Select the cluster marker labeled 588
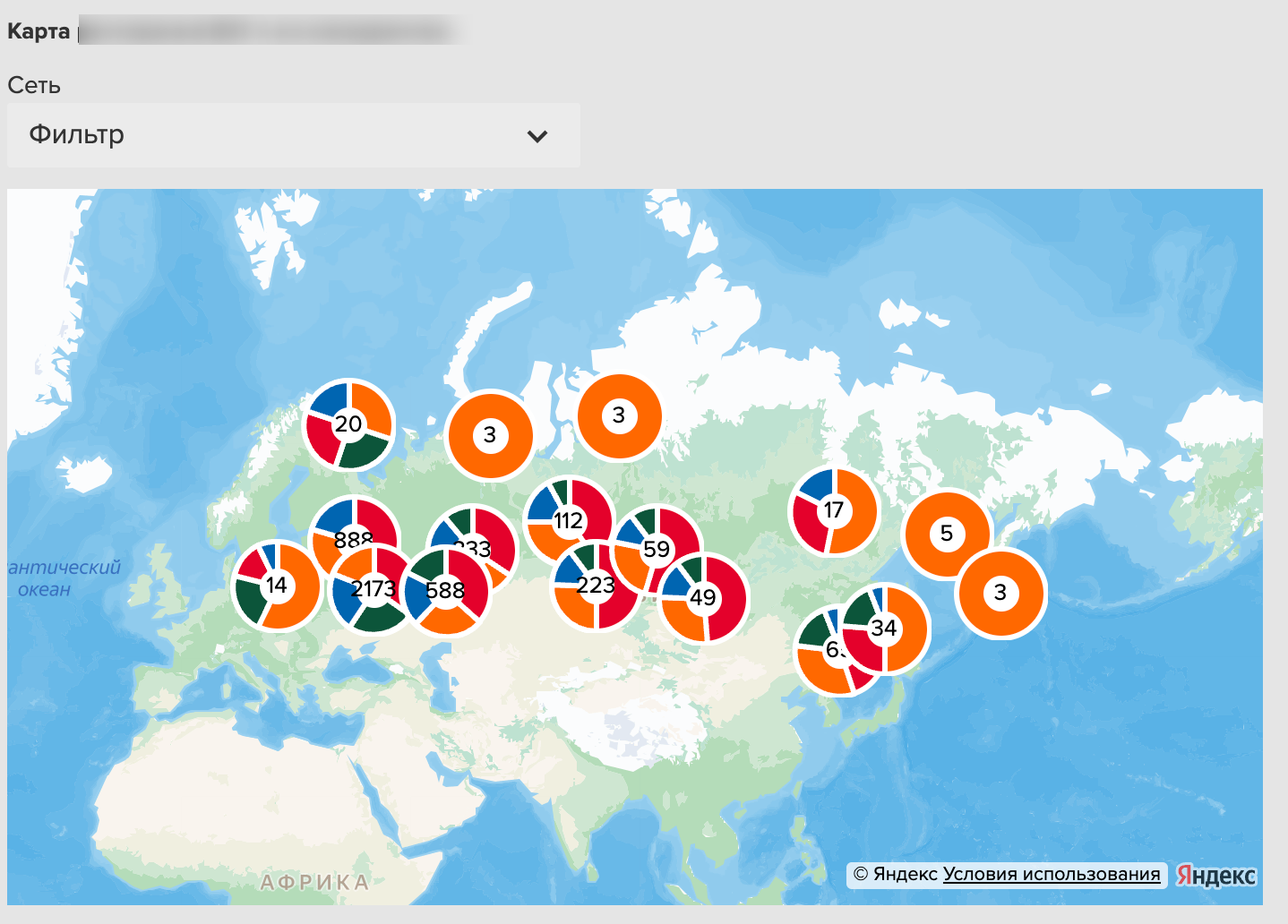Viewport: 1288px width, 924px height. click(x=445, y=591)
